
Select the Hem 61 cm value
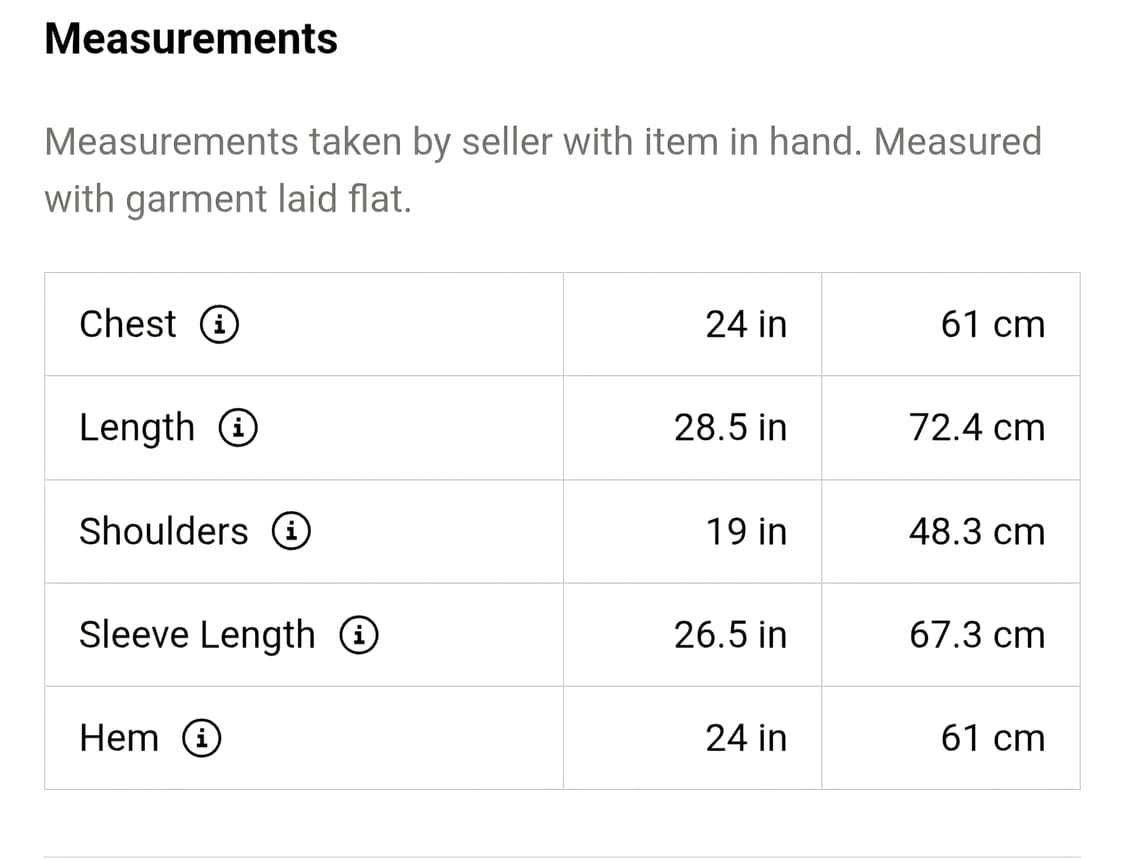pyautogui.click(x=992, y=738)
